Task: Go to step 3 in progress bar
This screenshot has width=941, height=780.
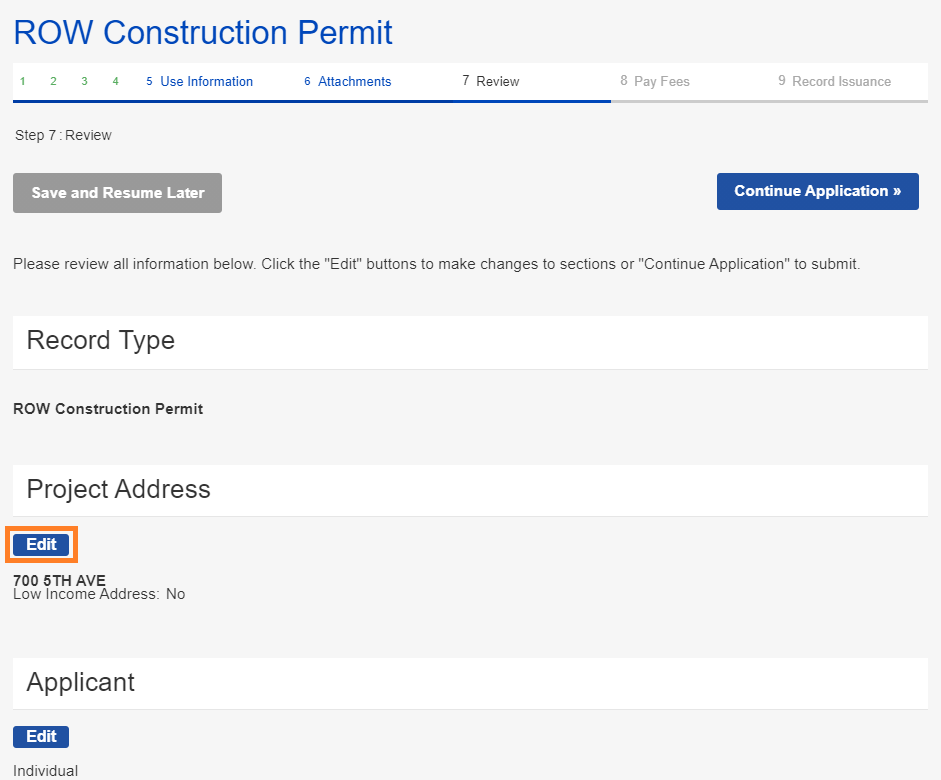Action: pyautogui.click(x=85, y=82)
